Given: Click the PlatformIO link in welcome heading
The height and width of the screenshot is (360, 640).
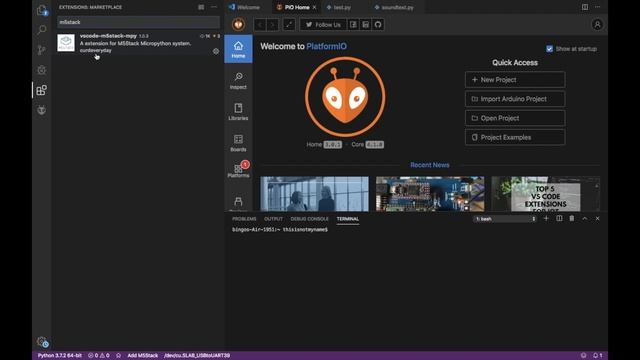Looking at the screenshot, I should coord(327,47).
